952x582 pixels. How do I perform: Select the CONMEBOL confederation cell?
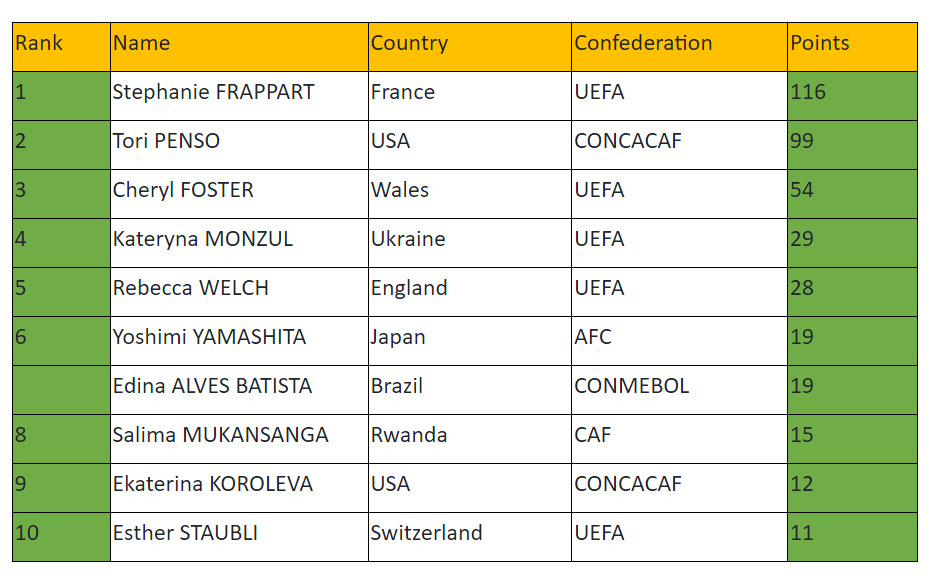coord(678,388)
